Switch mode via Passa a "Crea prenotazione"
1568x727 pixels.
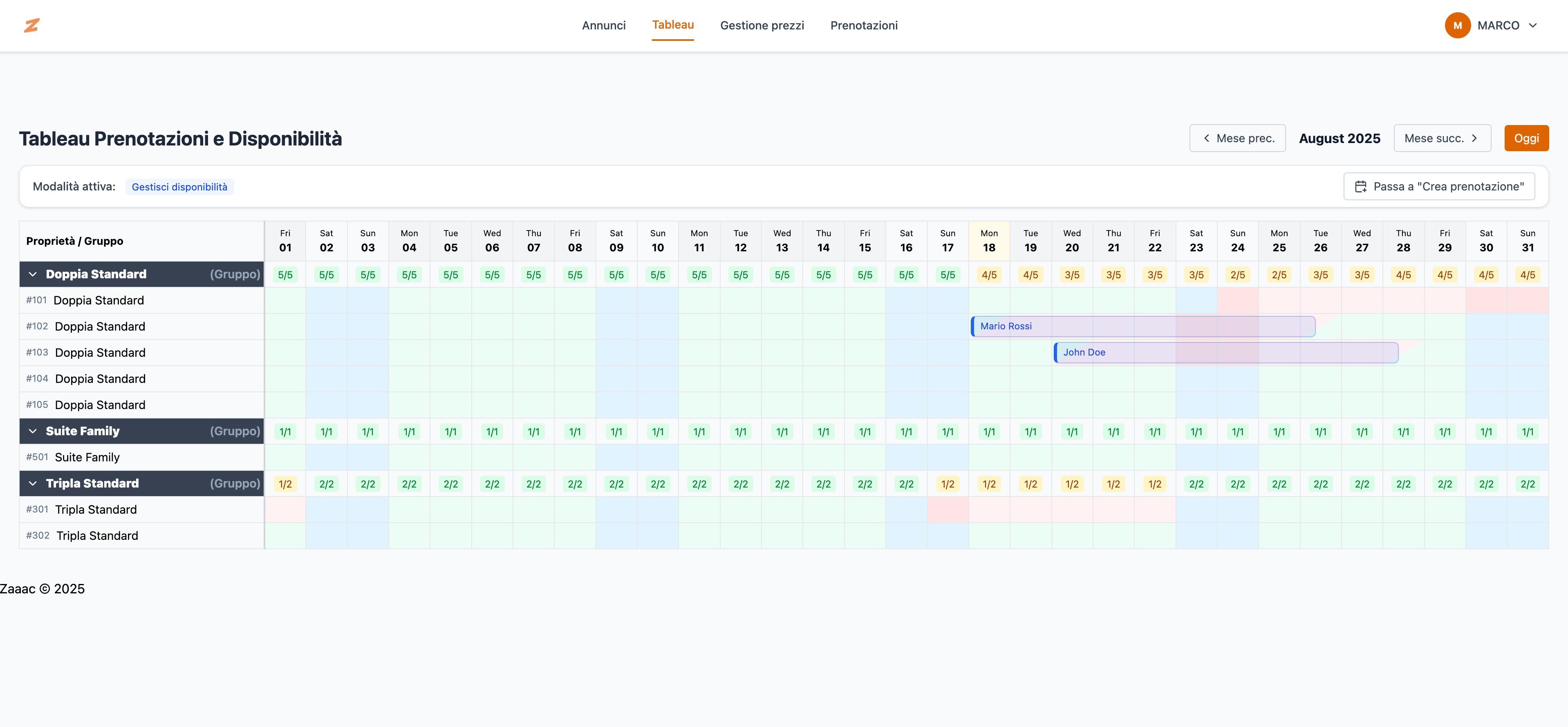tap(1439, 187)
